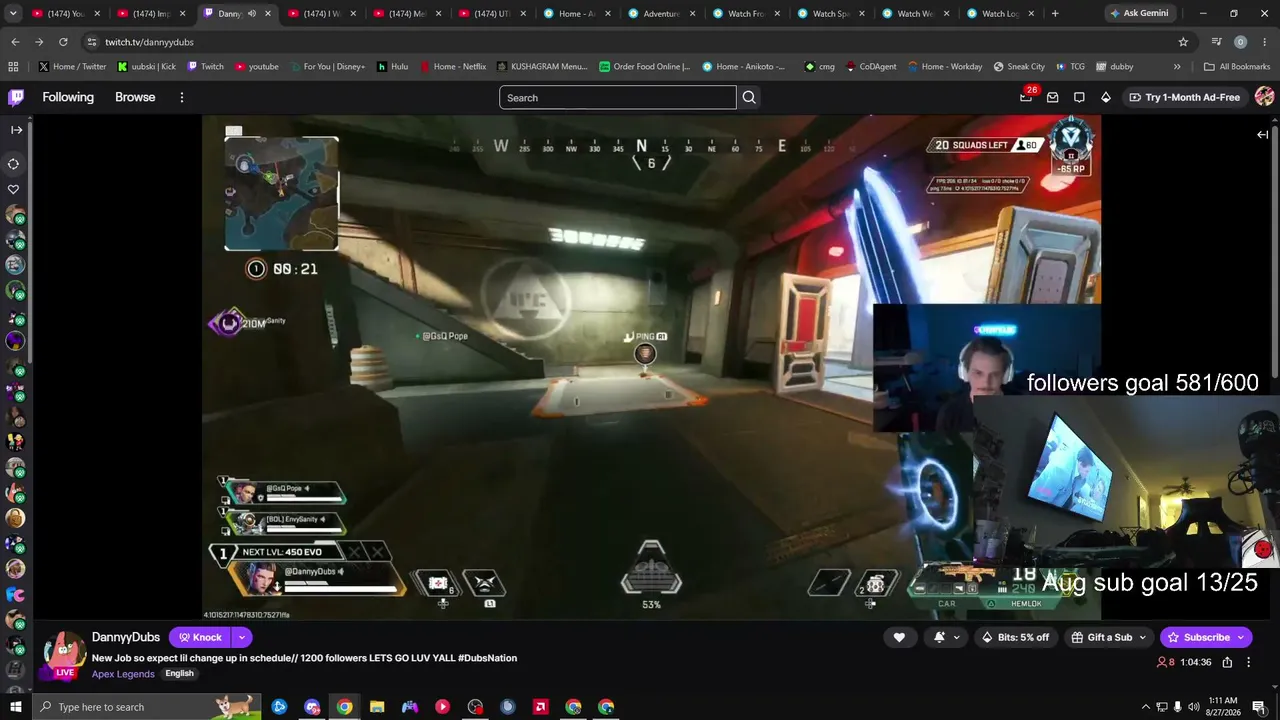This screenshot has height=720, width=1280.
Task: Open the Sneak City bookmark
Action: click(1019, 67)
